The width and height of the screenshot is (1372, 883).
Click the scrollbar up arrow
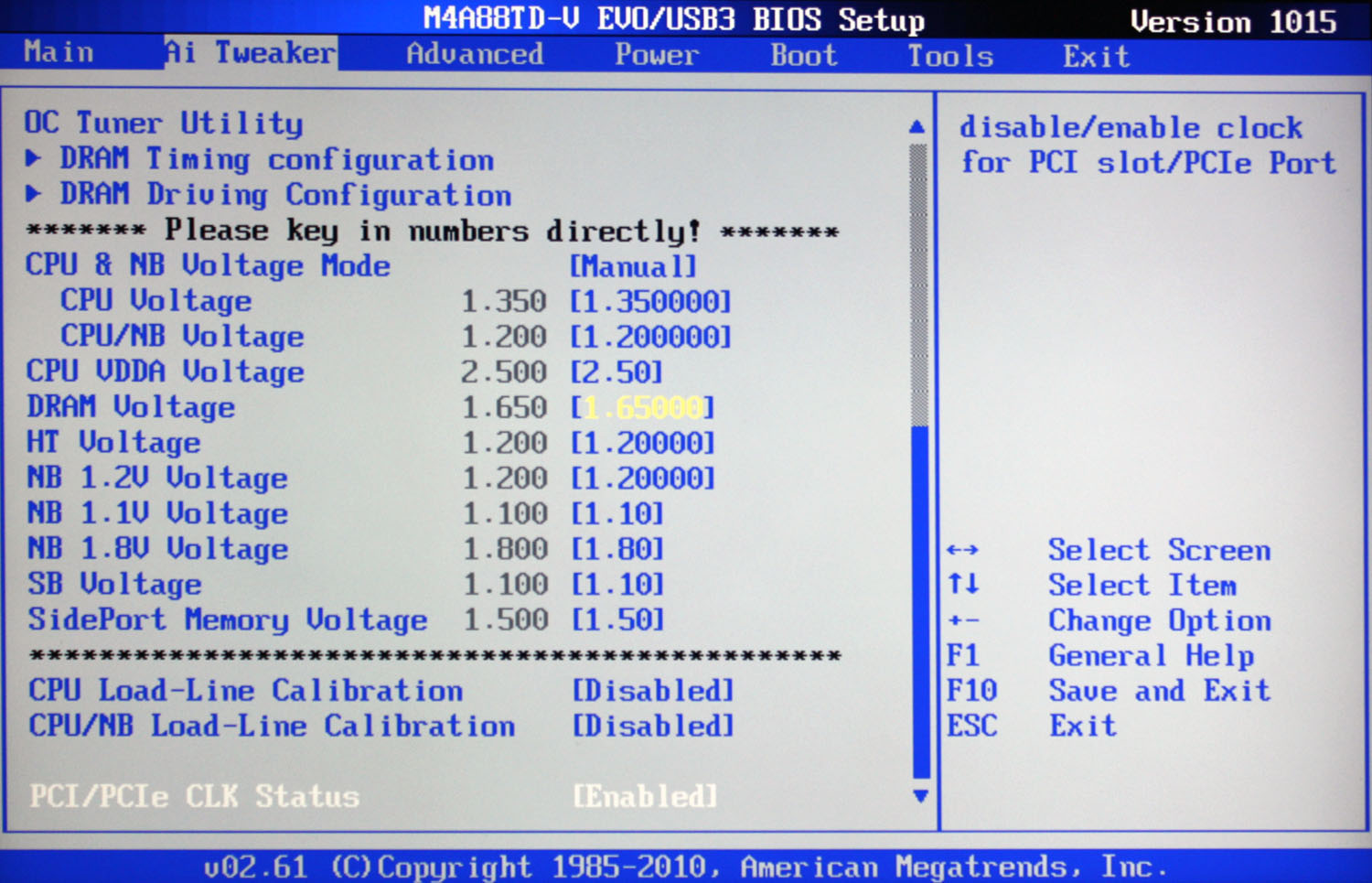click(917, 127)
